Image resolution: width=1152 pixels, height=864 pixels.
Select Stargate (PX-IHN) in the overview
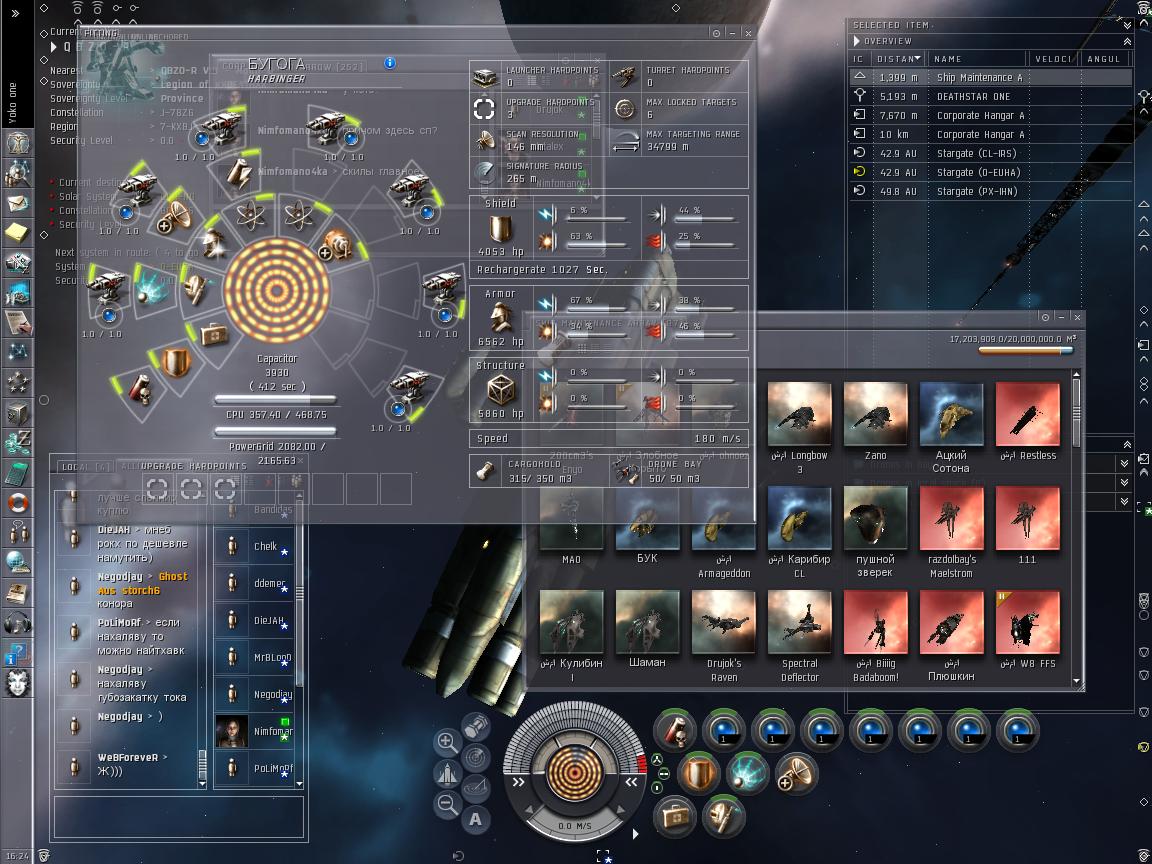pos(990,191)
